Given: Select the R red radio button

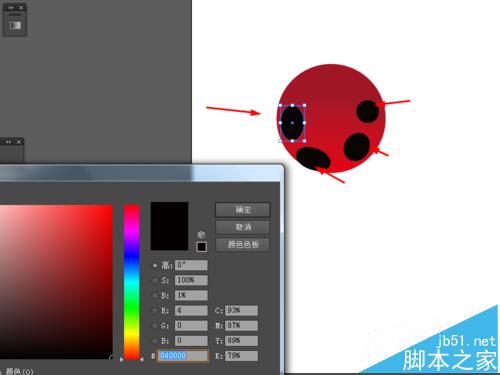Looking at the screenshot, I should 155,311.
